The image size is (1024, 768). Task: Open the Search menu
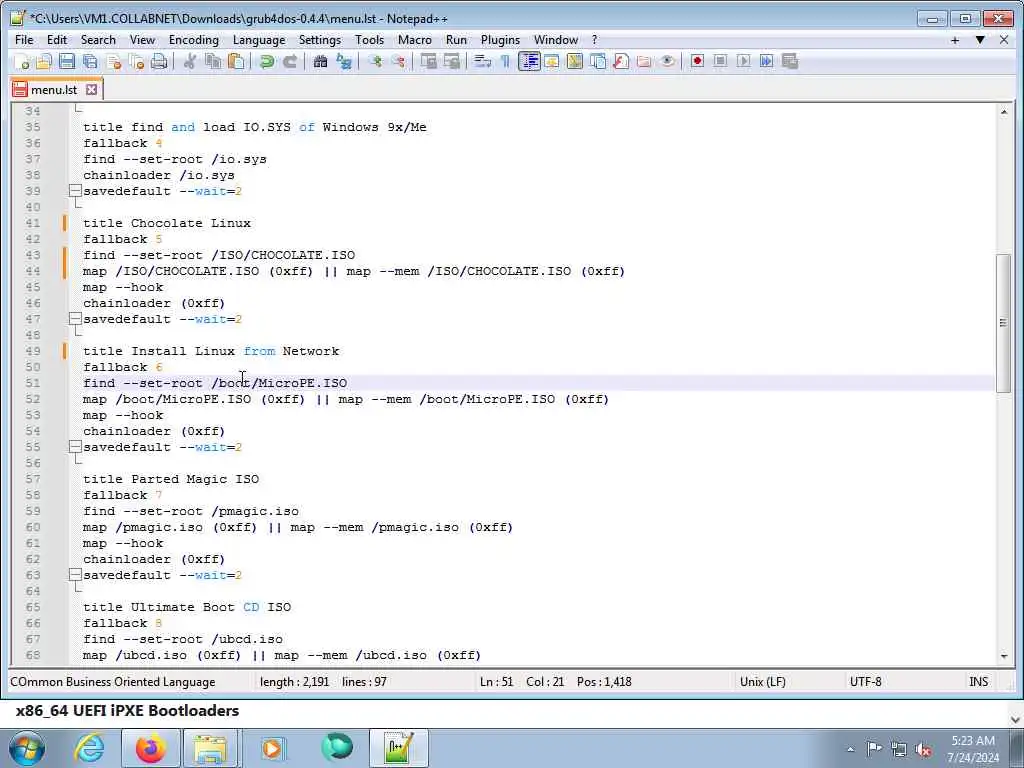tap(98, 40)
